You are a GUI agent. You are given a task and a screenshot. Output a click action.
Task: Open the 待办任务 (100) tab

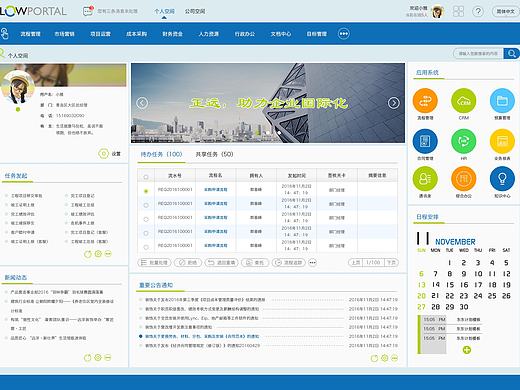161,154
